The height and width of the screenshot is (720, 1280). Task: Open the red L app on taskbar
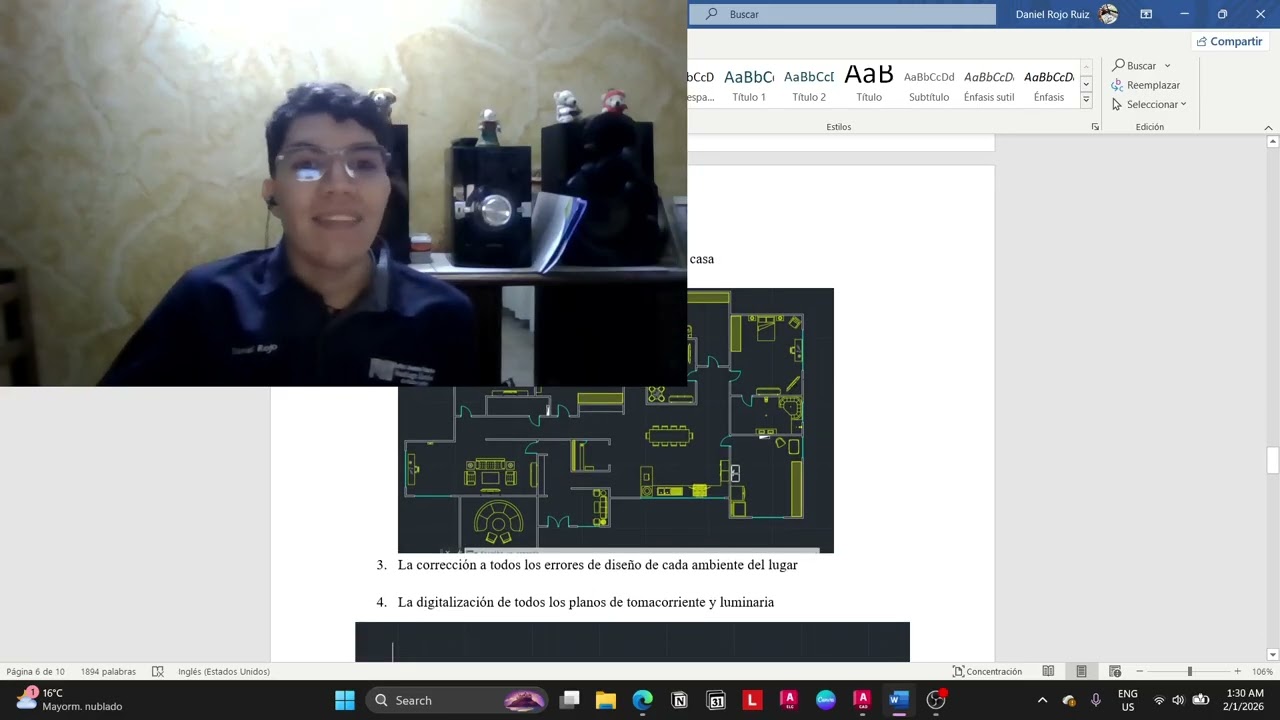tap(752, 700)
